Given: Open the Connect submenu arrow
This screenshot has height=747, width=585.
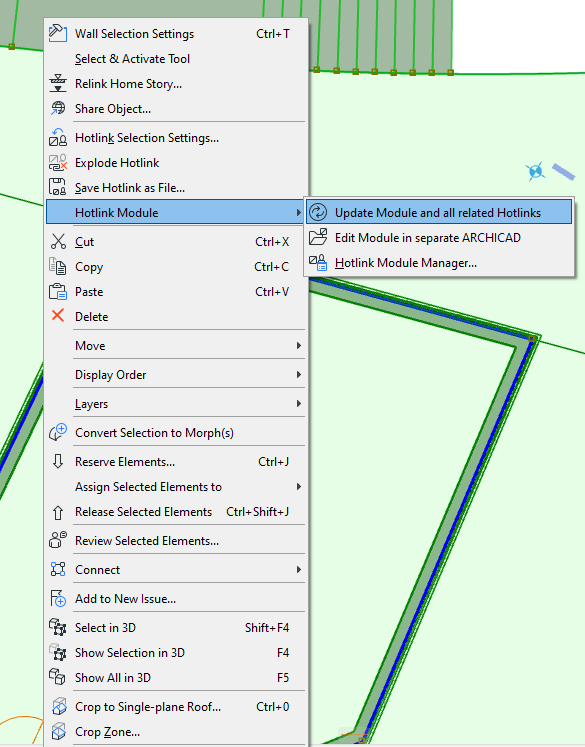Looking at the screenshot, I should click(x=299, y=569).
